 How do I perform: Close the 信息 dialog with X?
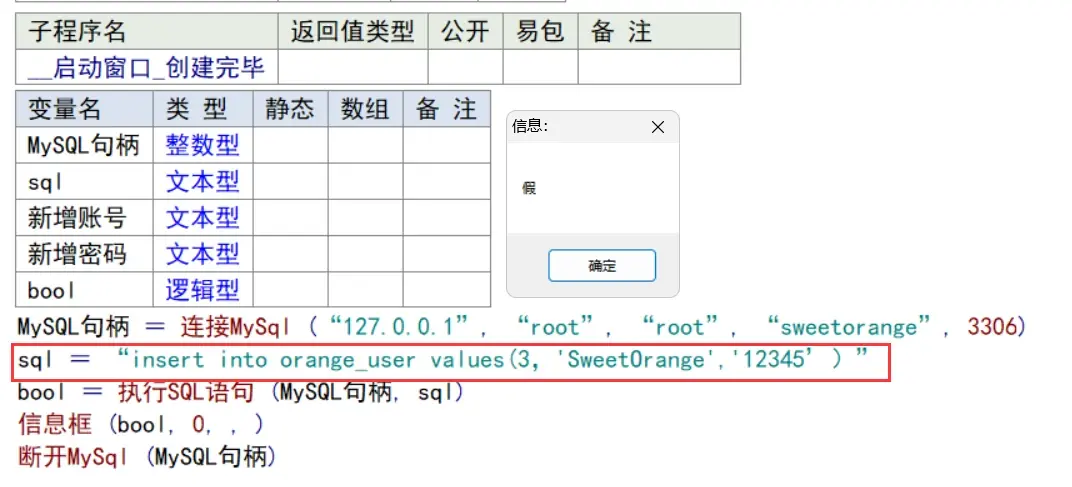[x=658, y=127]
